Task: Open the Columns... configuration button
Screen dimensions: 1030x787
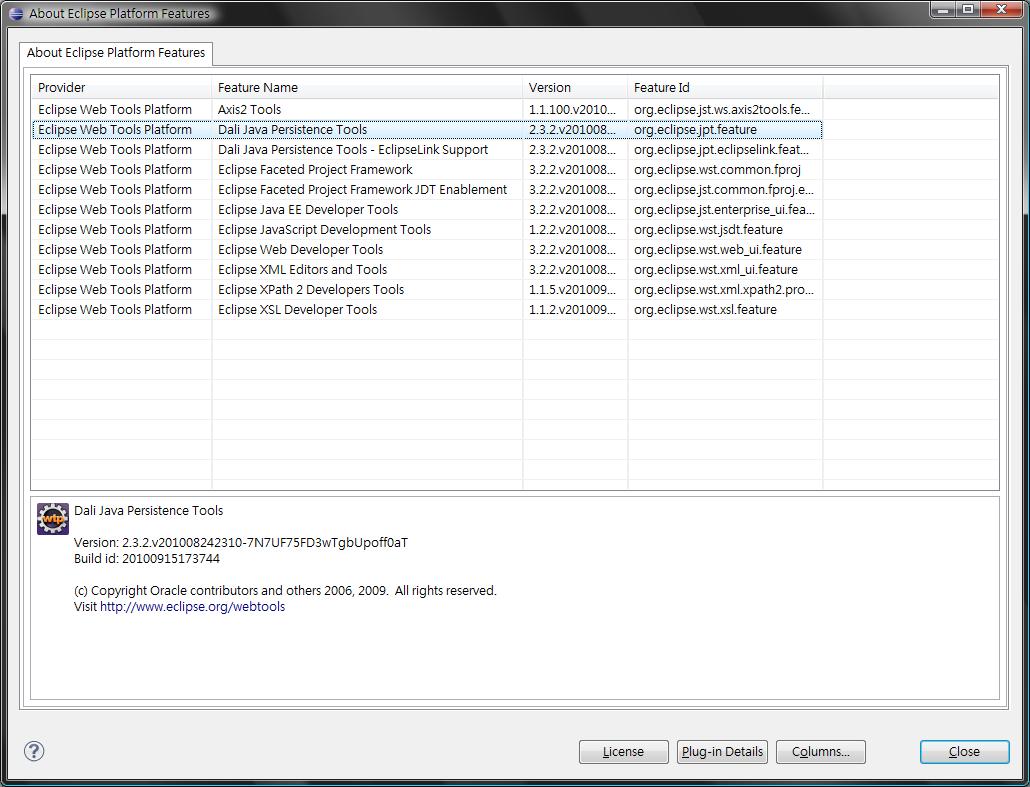Action: (x=820, y=752)
